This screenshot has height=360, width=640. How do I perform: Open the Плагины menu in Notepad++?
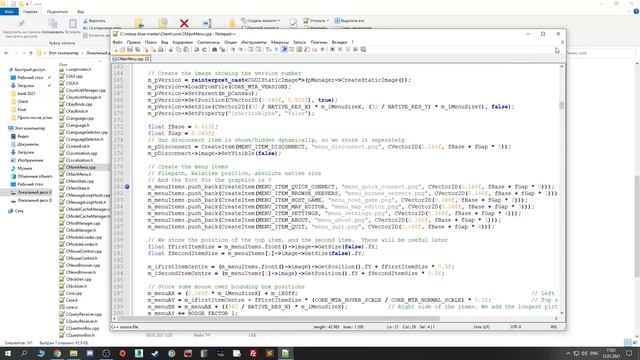pyautogui.click(x=319, y=42)
